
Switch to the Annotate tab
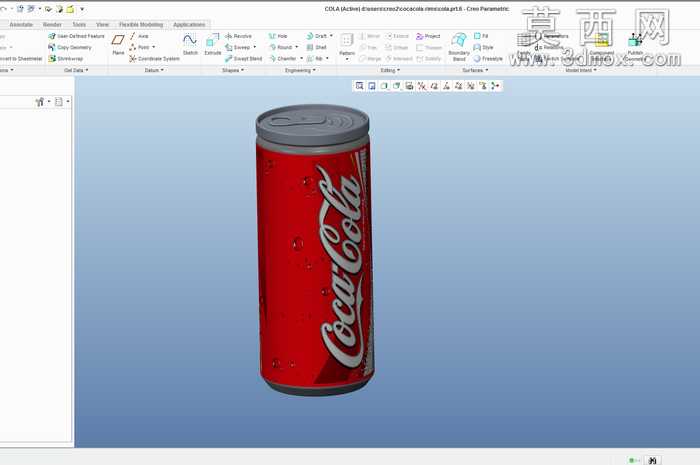21,25
